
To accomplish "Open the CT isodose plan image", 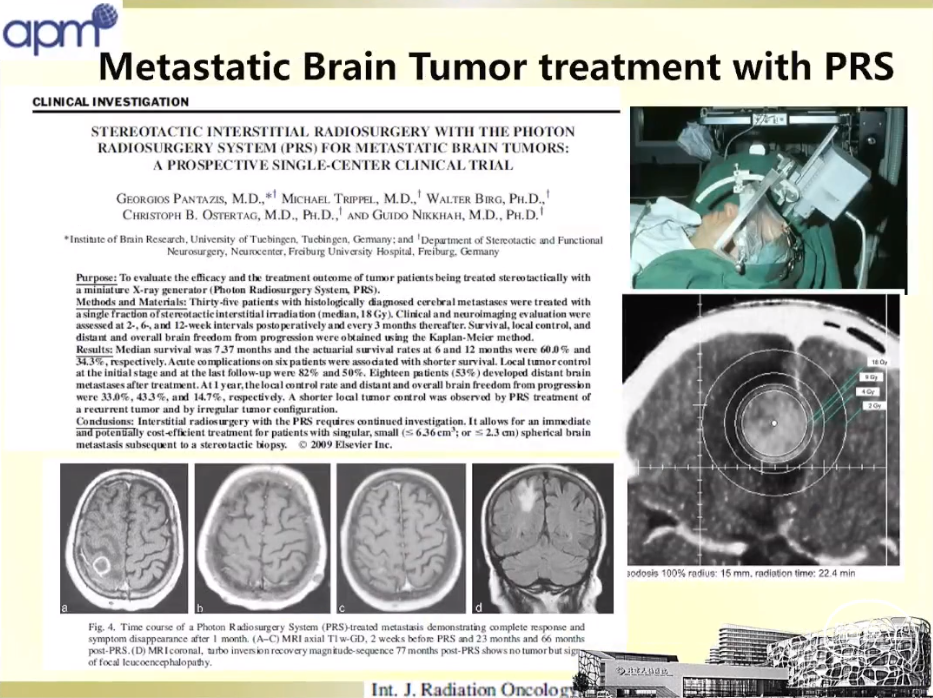I will [760, 429].
